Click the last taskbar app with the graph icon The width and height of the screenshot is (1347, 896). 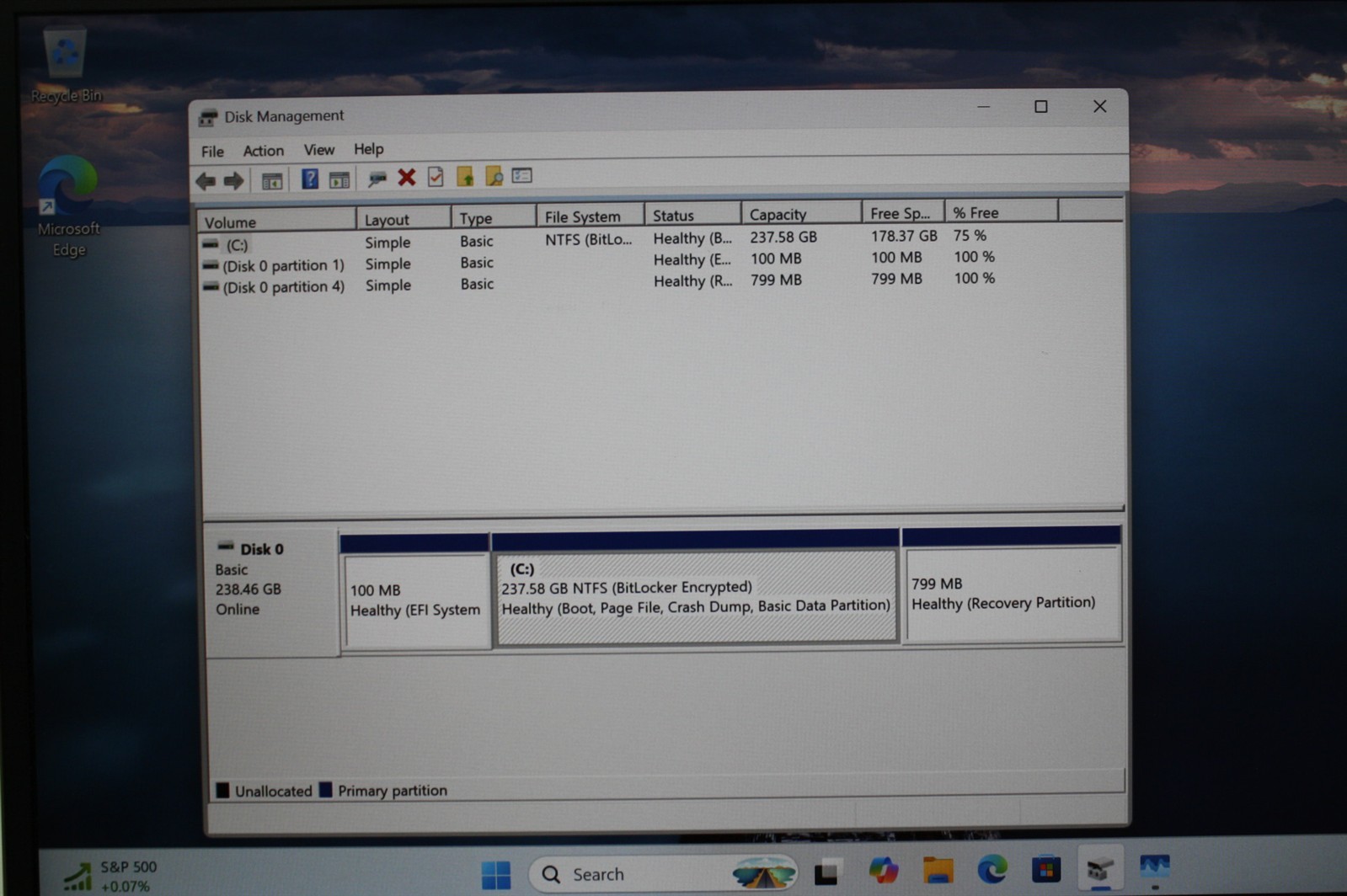tap(1154, 866)
